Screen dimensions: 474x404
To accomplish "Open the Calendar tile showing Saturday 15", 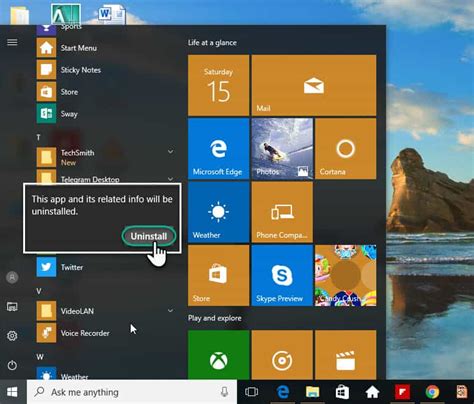I will point(218,85).
